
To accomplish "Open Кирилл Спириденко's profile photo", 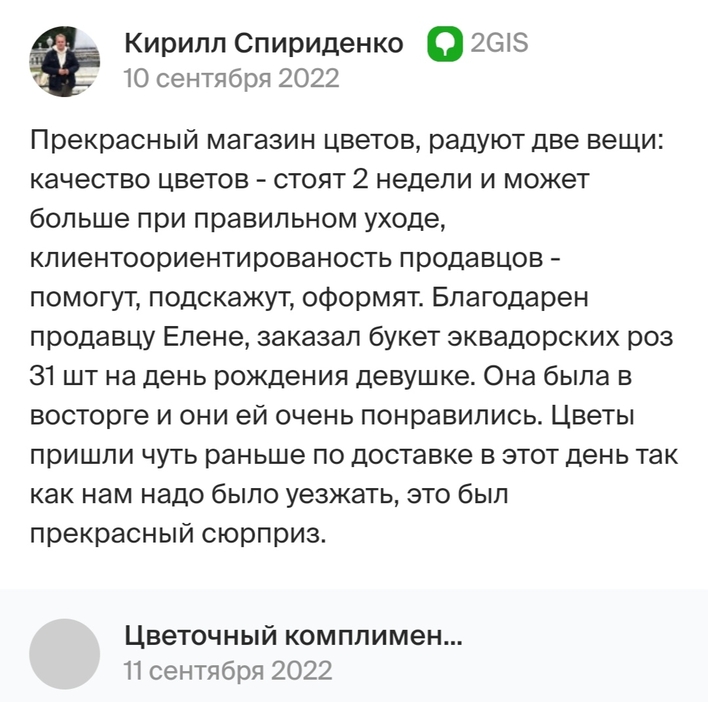I will pos(65,61).
